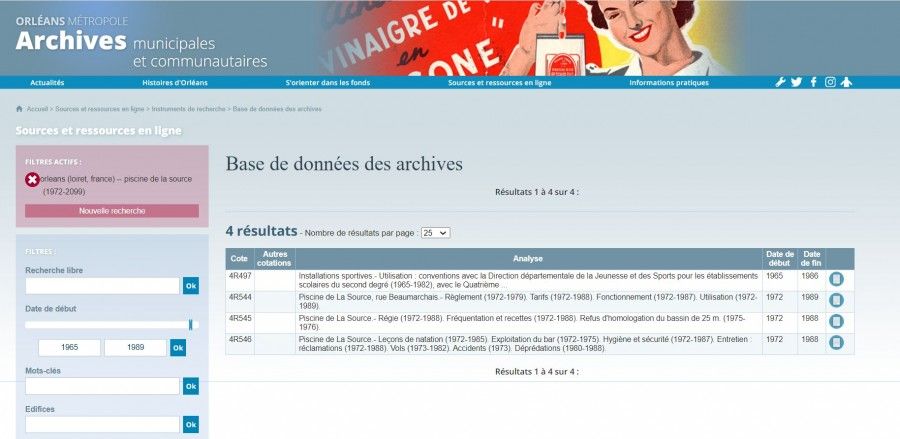The height and width of the screenshot is (439, 900).
Task: Submit the date range Ok button
Action: (x=178, y=348)
